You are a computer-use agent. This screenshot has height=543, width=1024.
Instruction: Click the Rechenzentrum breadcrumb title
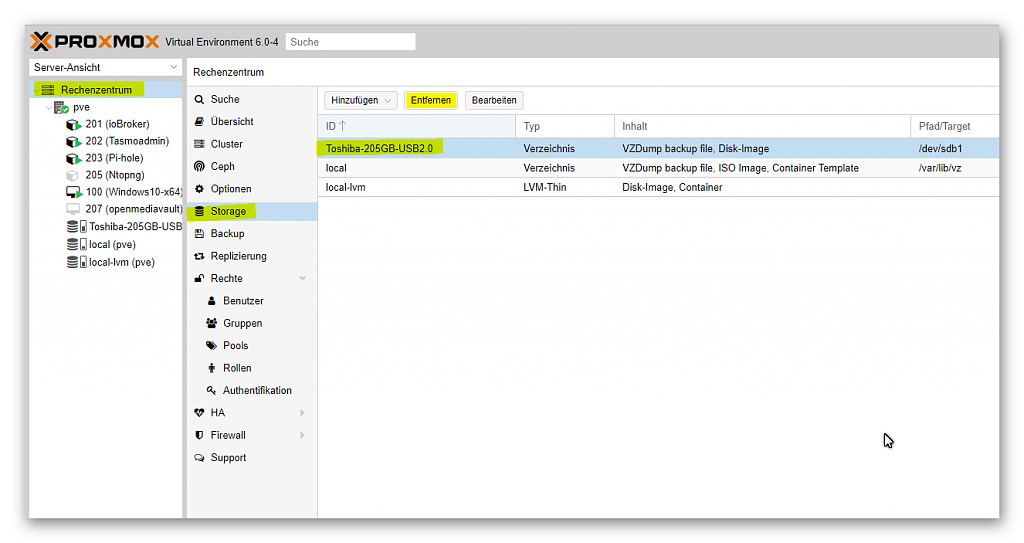229,72
